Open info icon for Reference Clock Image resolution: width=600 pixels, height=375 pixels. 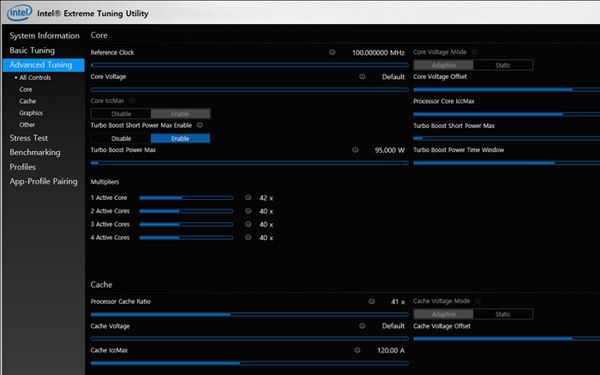coord(332,52)
